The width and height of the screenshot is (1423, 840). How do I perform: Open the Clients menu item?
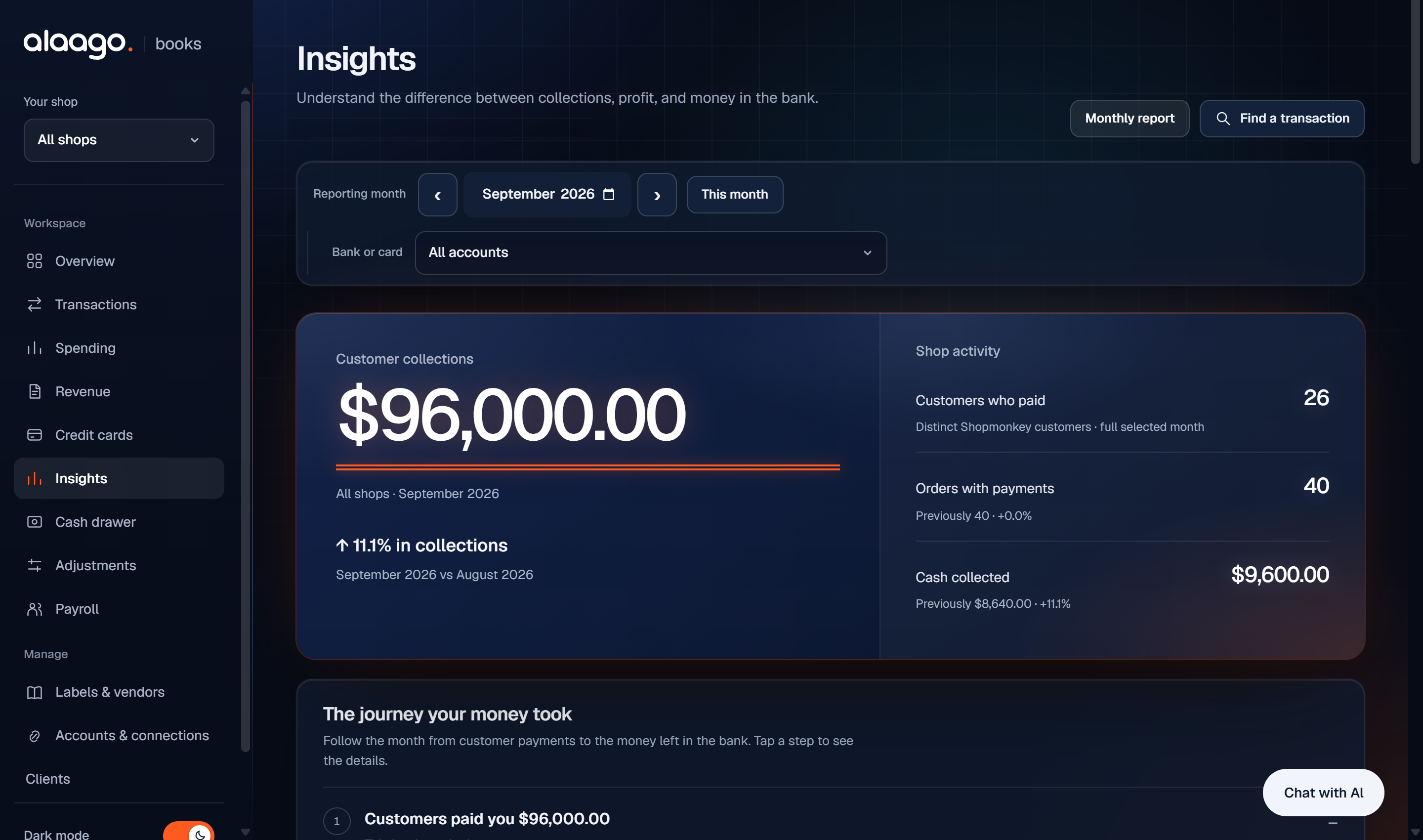(x=119, y=779)
